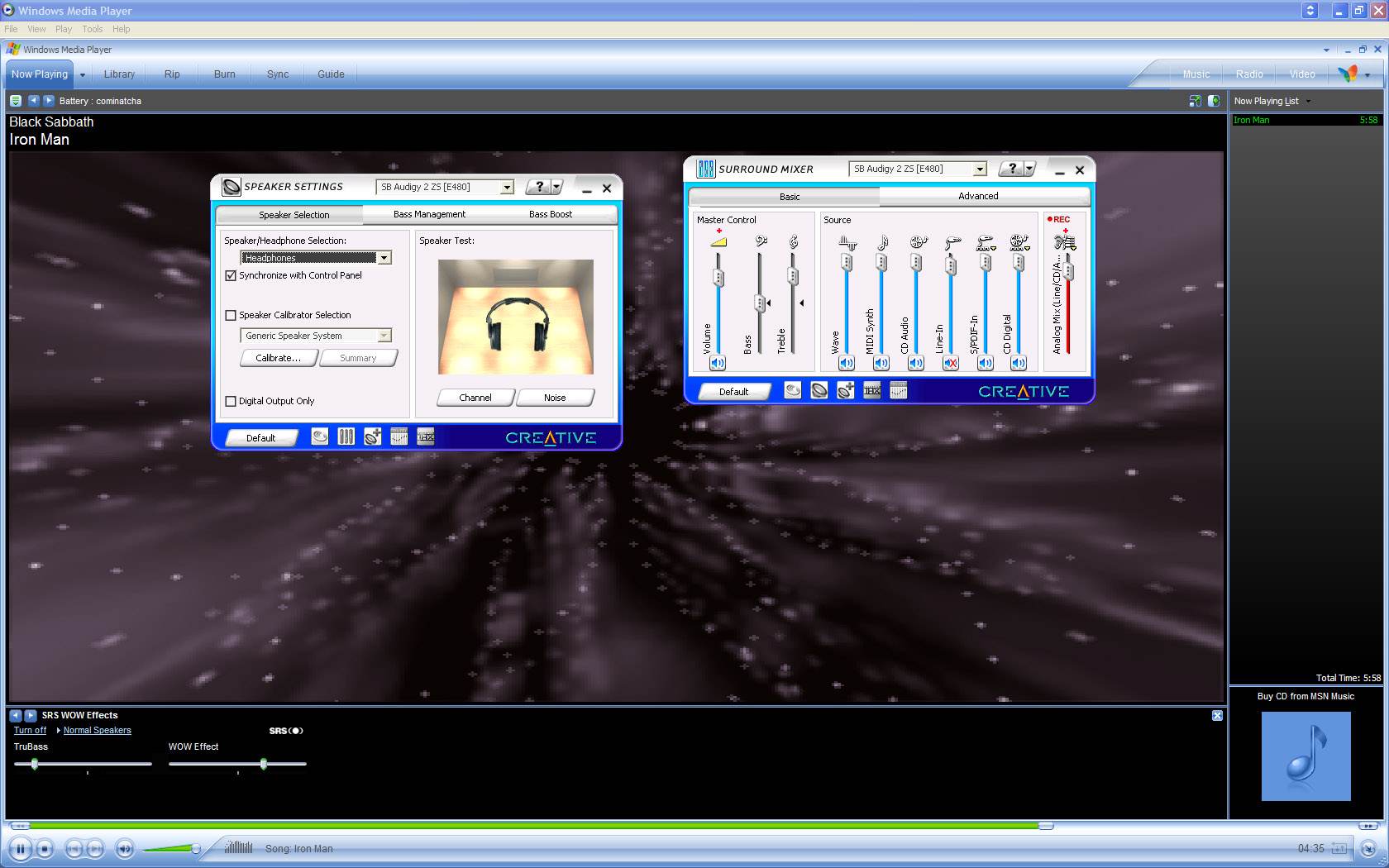Open Analog Mix record source icon
Screen dimensions: 1389x868
coord(1065,242)
